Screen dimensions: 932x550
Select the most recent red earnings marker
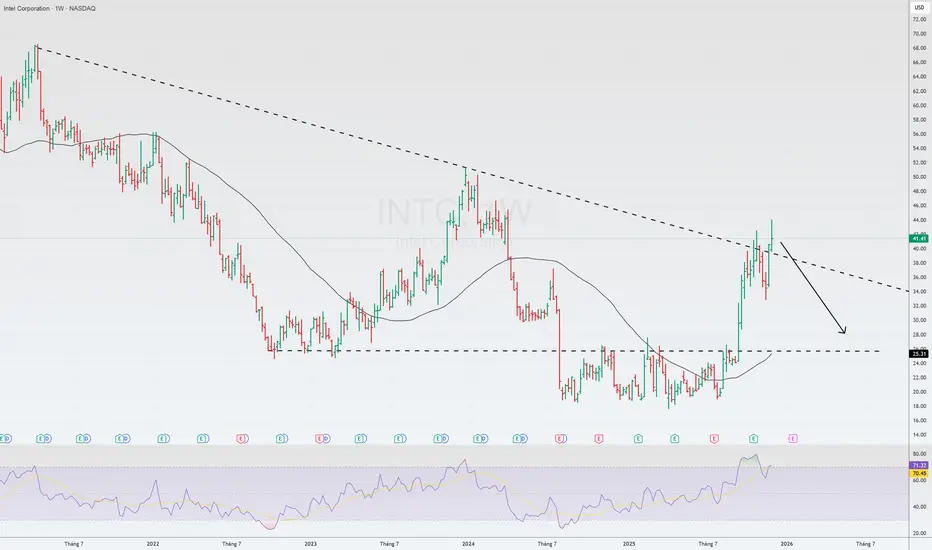tap(714, 439)
